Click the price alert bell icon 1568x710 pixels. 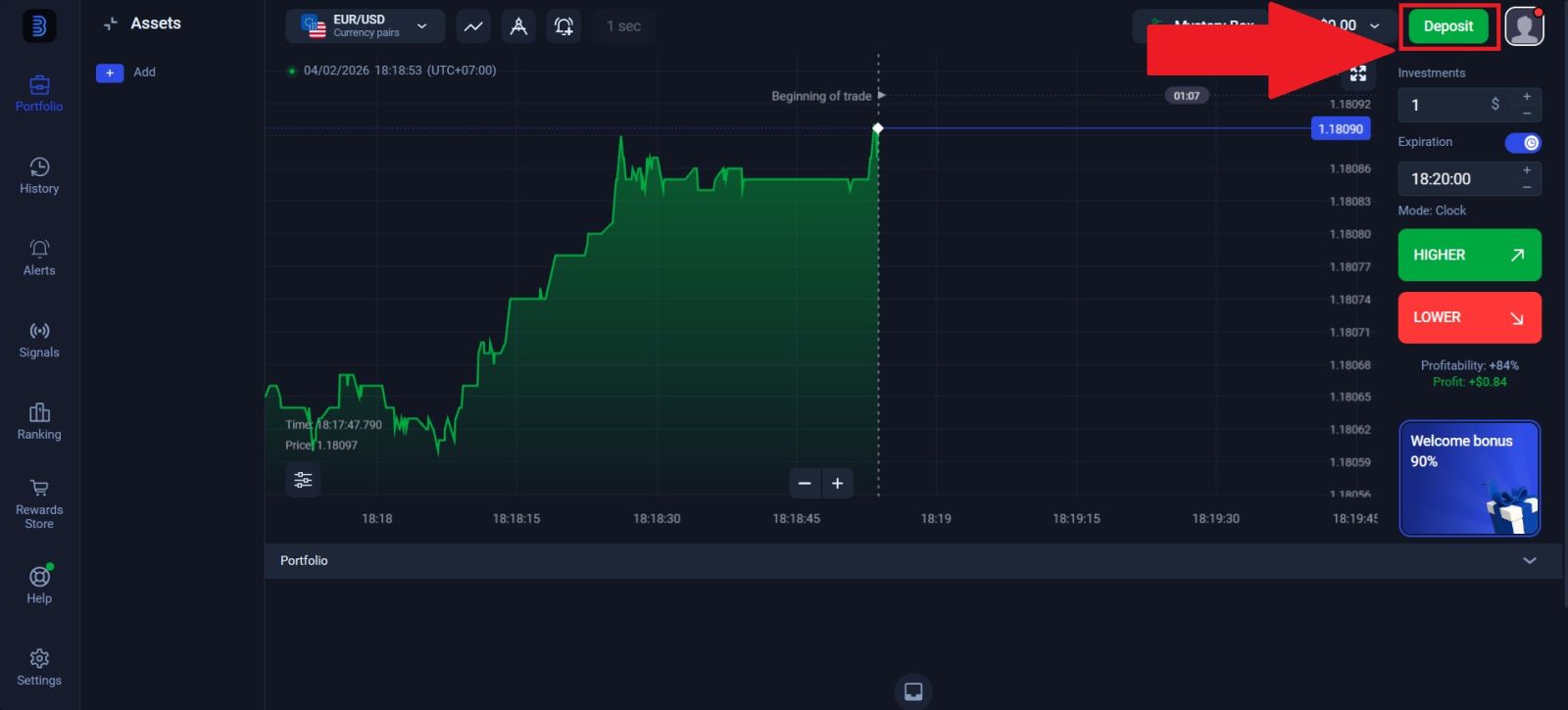point(563,26)
